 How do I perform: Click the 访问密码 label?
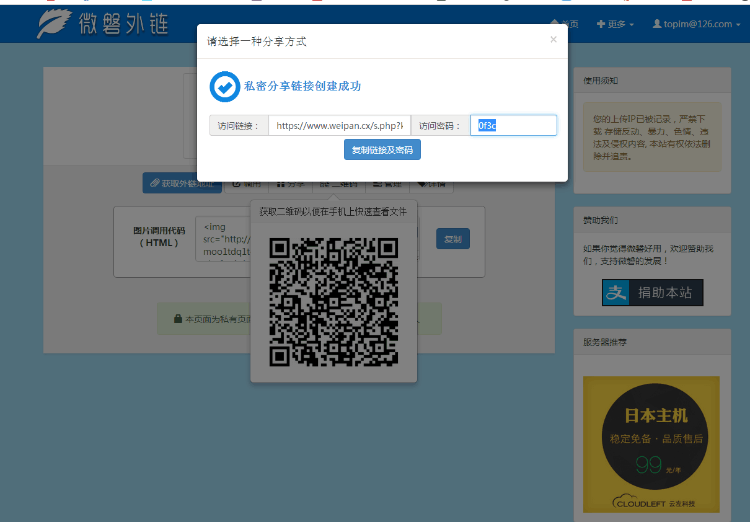pos(440,126)
